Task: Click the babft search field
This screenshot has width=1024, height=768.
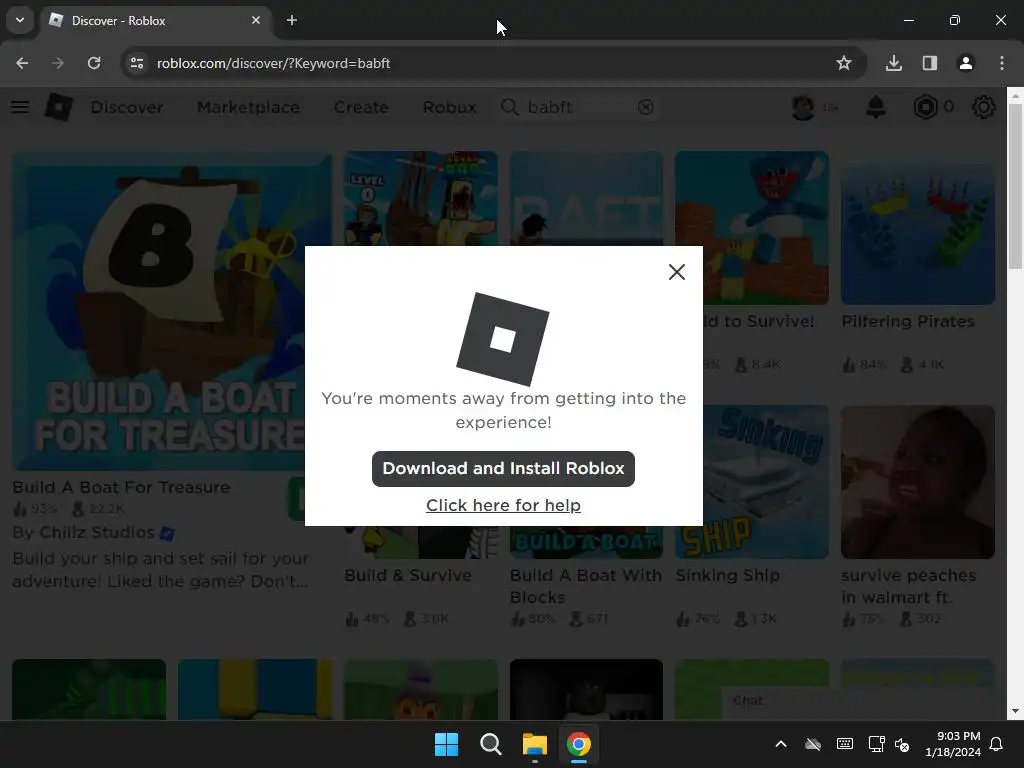Action: coord(579,107)
